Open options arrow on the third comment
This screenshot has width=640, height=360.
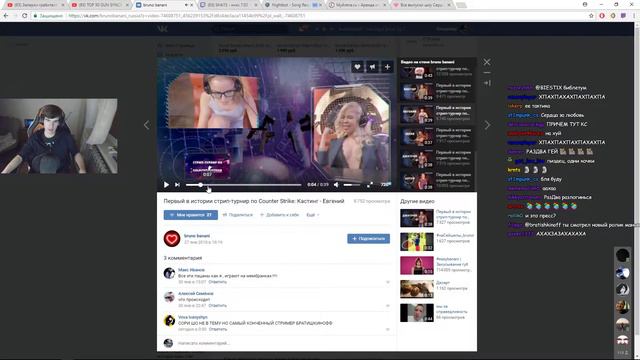click(x=388, y=329)
